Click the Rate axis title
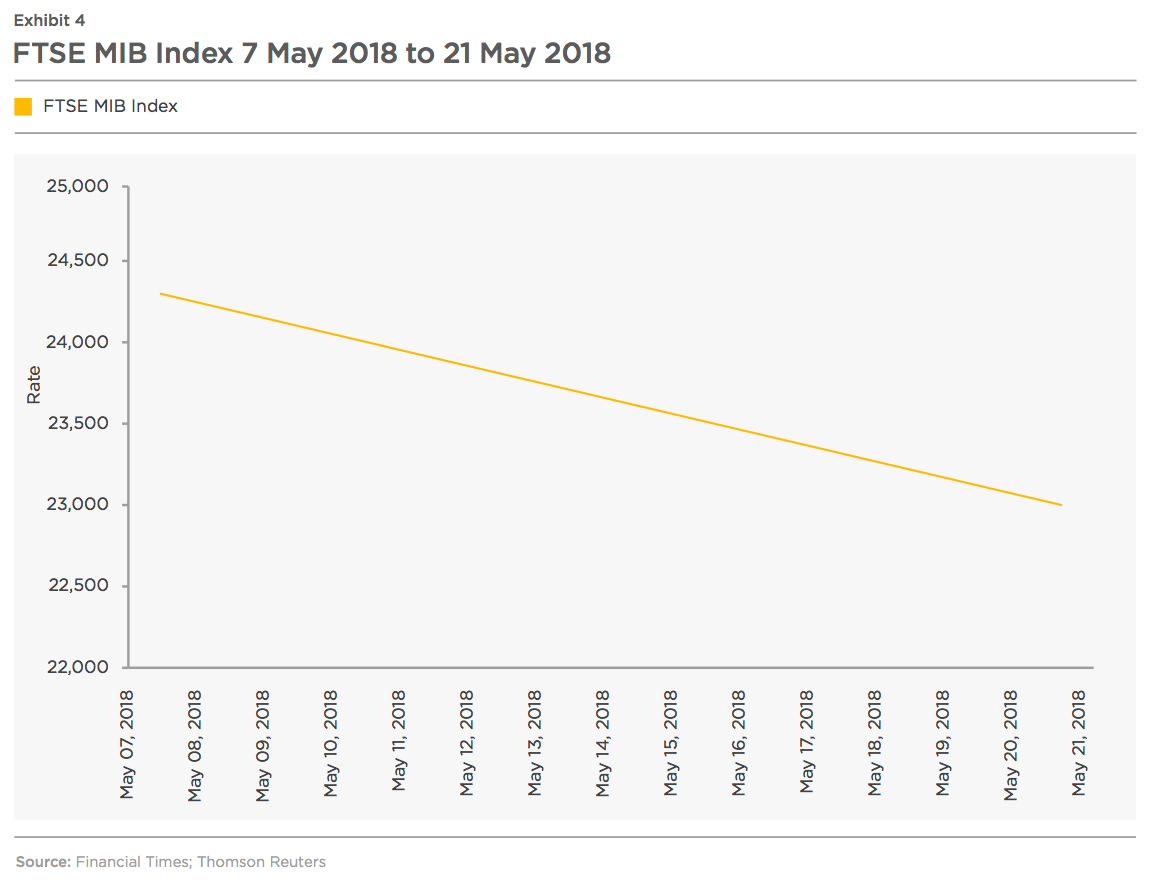Screen dimensions: 1150x887 coord(34,385)
